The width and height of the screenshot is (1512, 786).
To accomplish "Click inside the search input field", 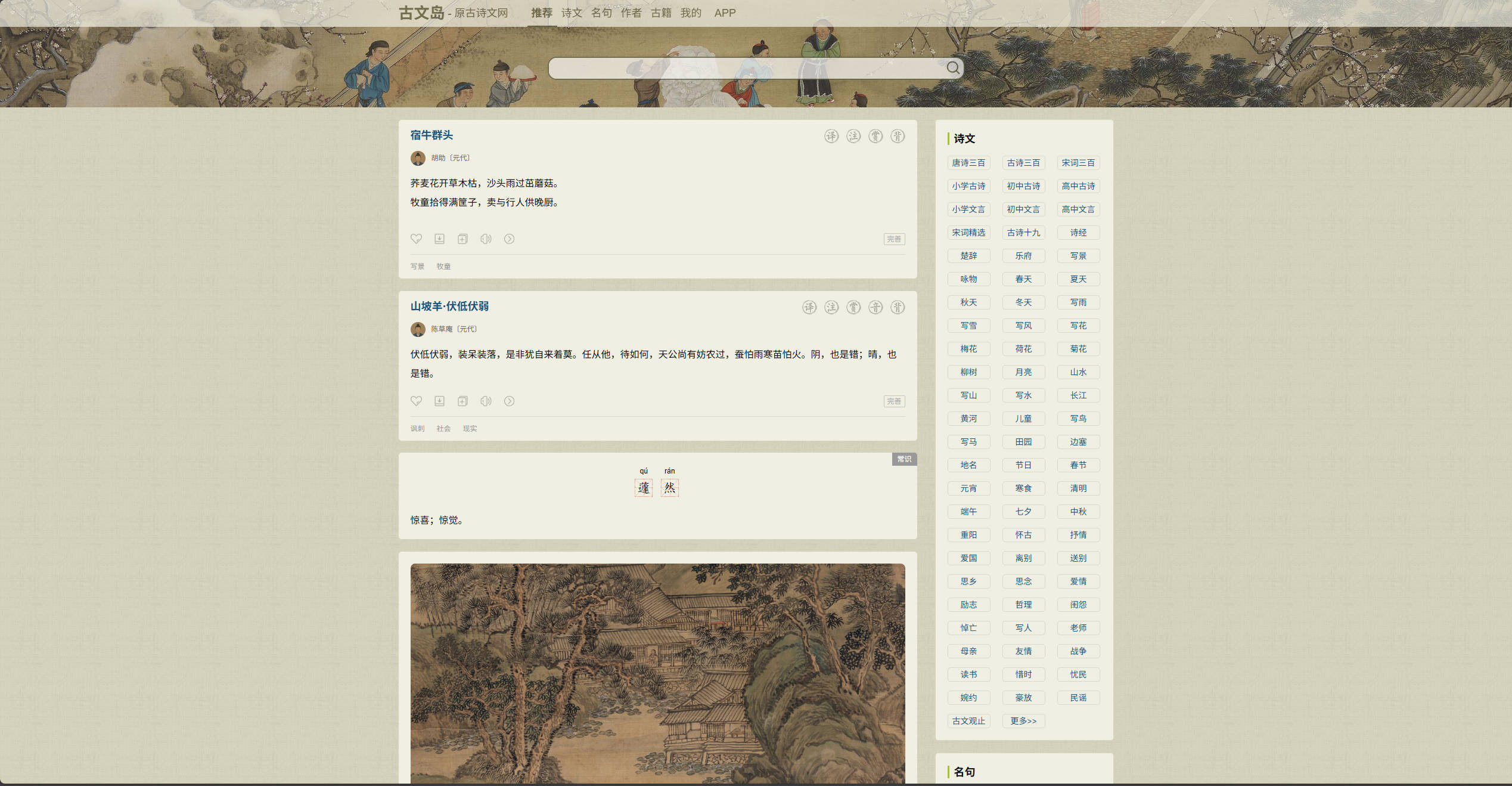I will (x=745, y=68).
